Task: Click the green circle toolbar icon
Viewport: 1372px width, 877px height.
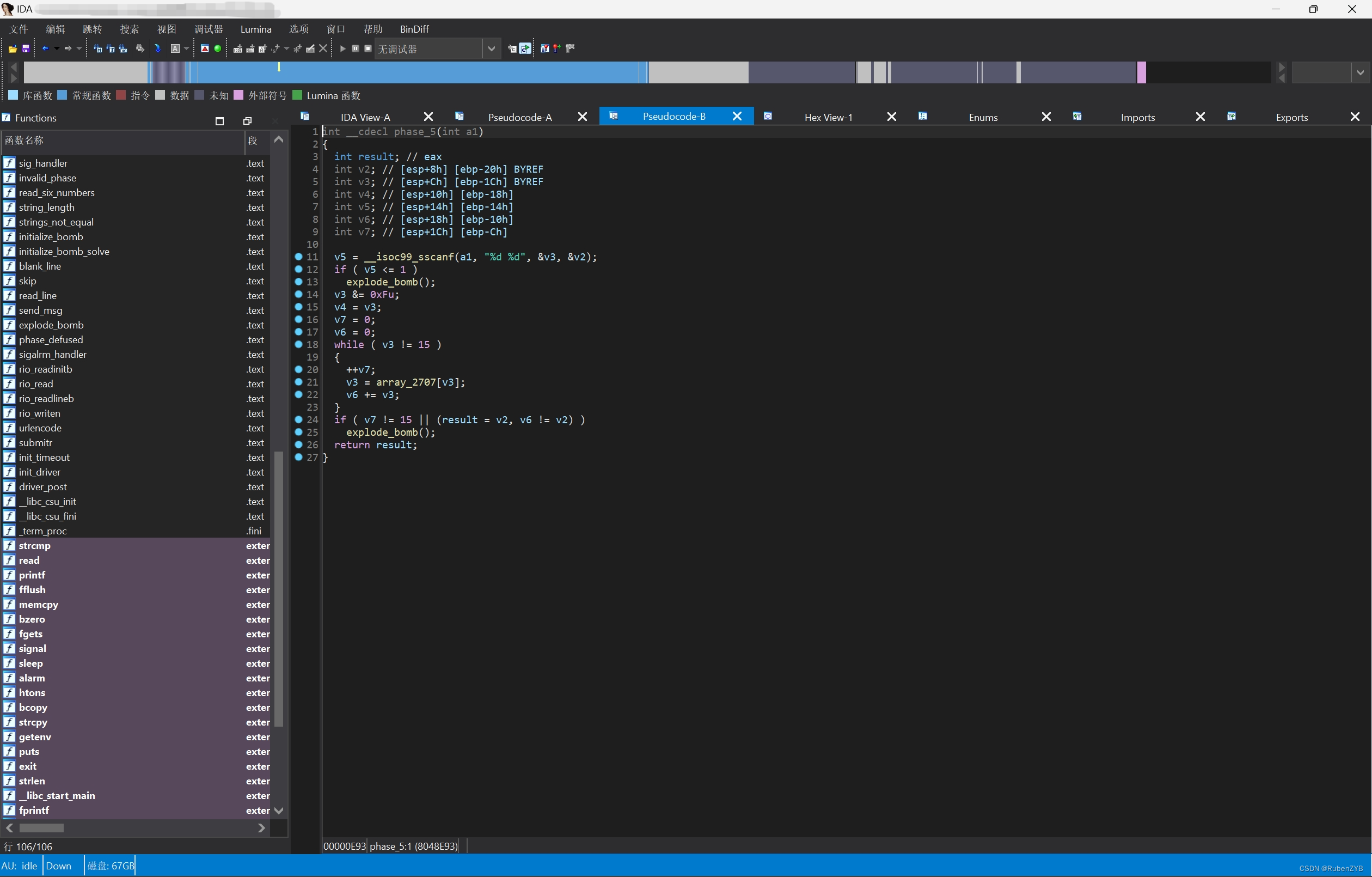Action: (x=218, y=49)
